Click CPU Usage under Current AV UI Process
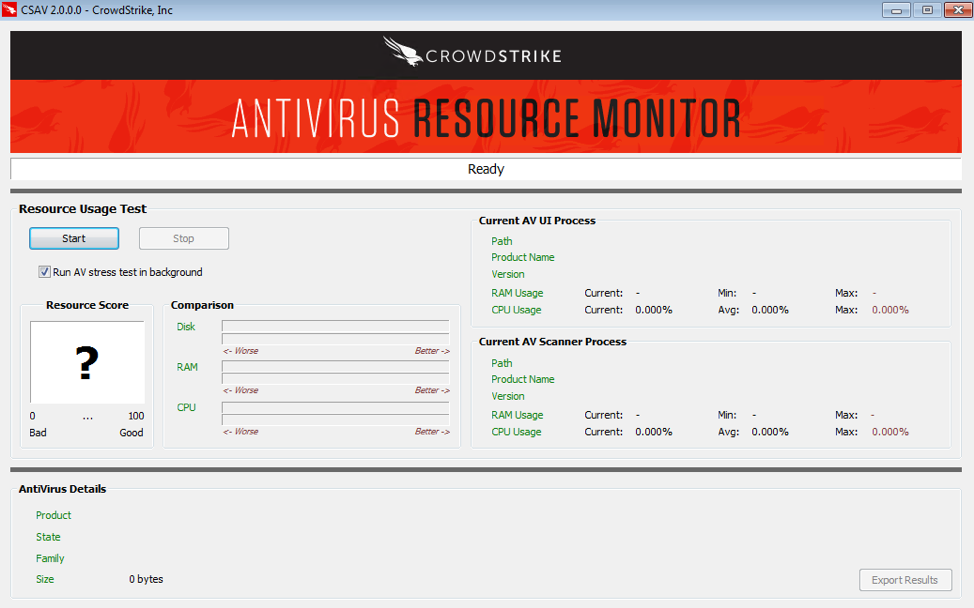The height and width of the screenshot is (608, 974). (516, 310)
